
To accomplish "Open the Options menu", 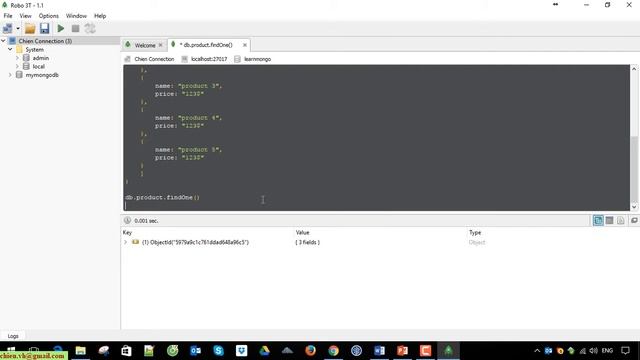I will click(49, 16).
